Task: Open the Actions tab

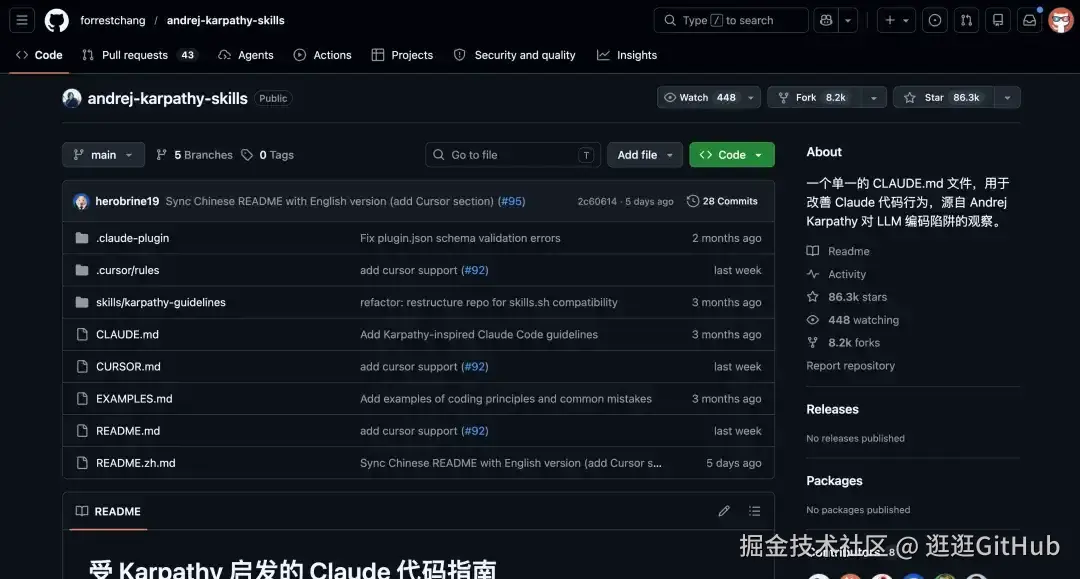Action: click(x=322, y=55)
